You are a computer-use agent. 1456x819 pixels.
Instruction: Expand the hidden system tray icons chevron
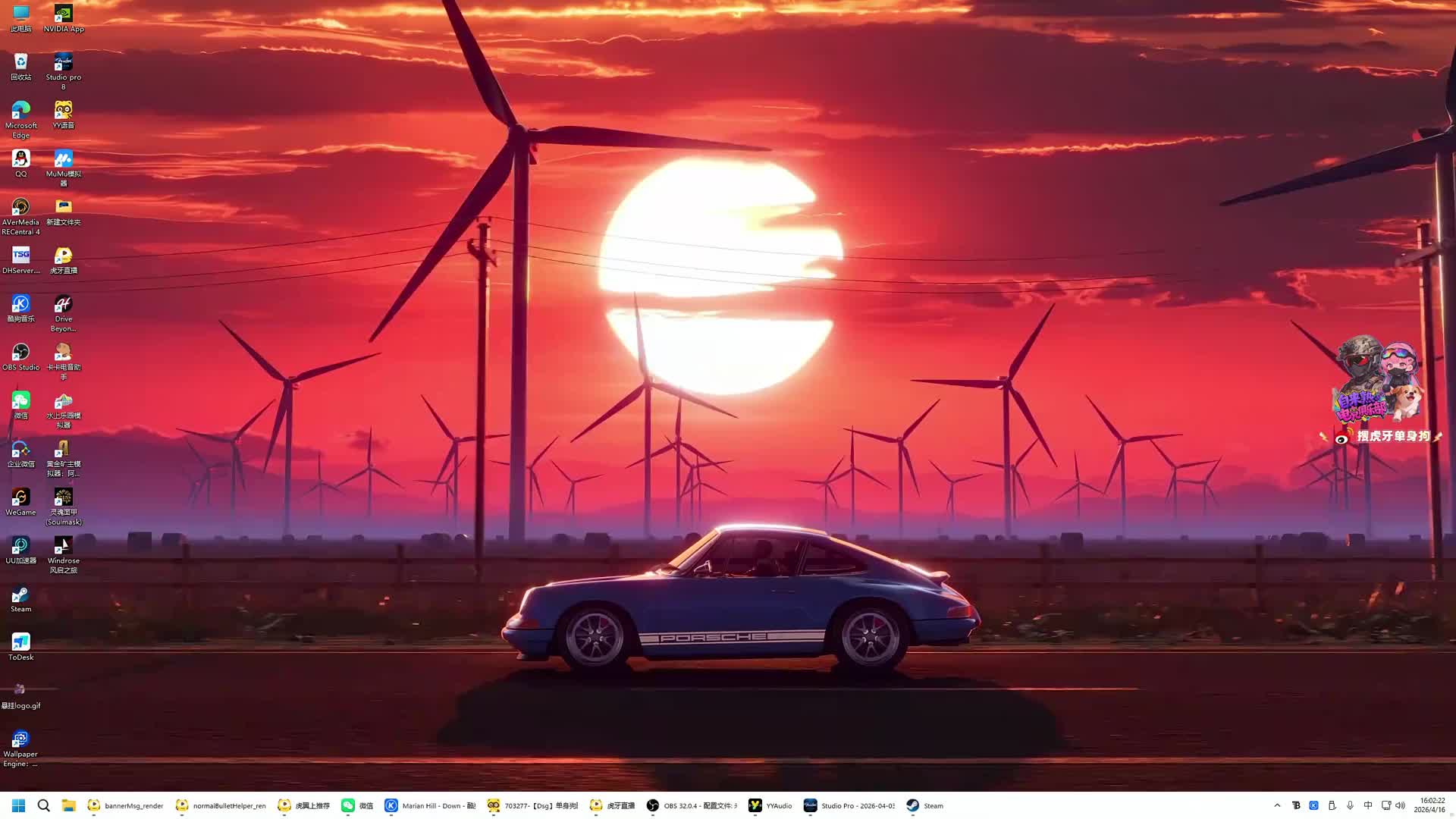tap(1277, 805)
